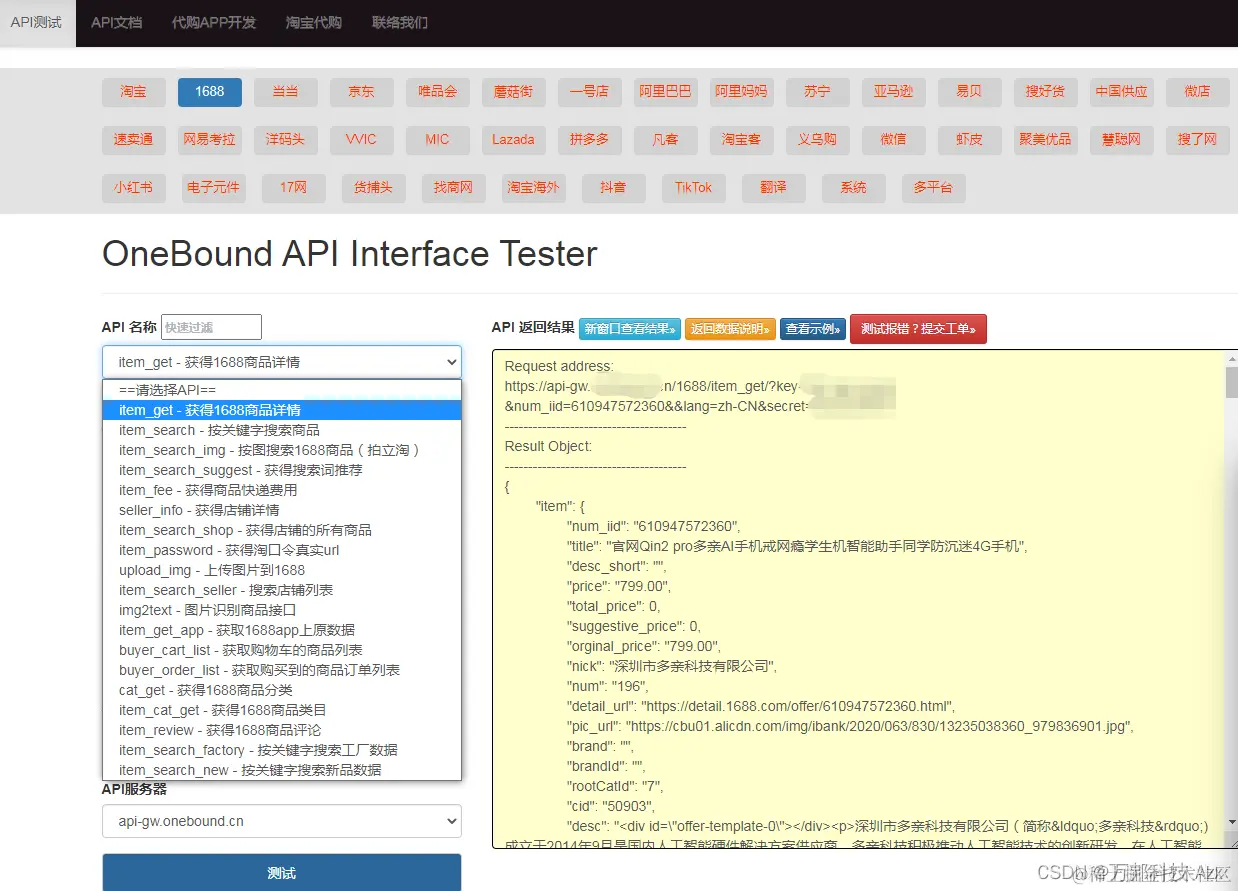Select the 抖音 platform button
1238x891 pixels.
point(614,187)
